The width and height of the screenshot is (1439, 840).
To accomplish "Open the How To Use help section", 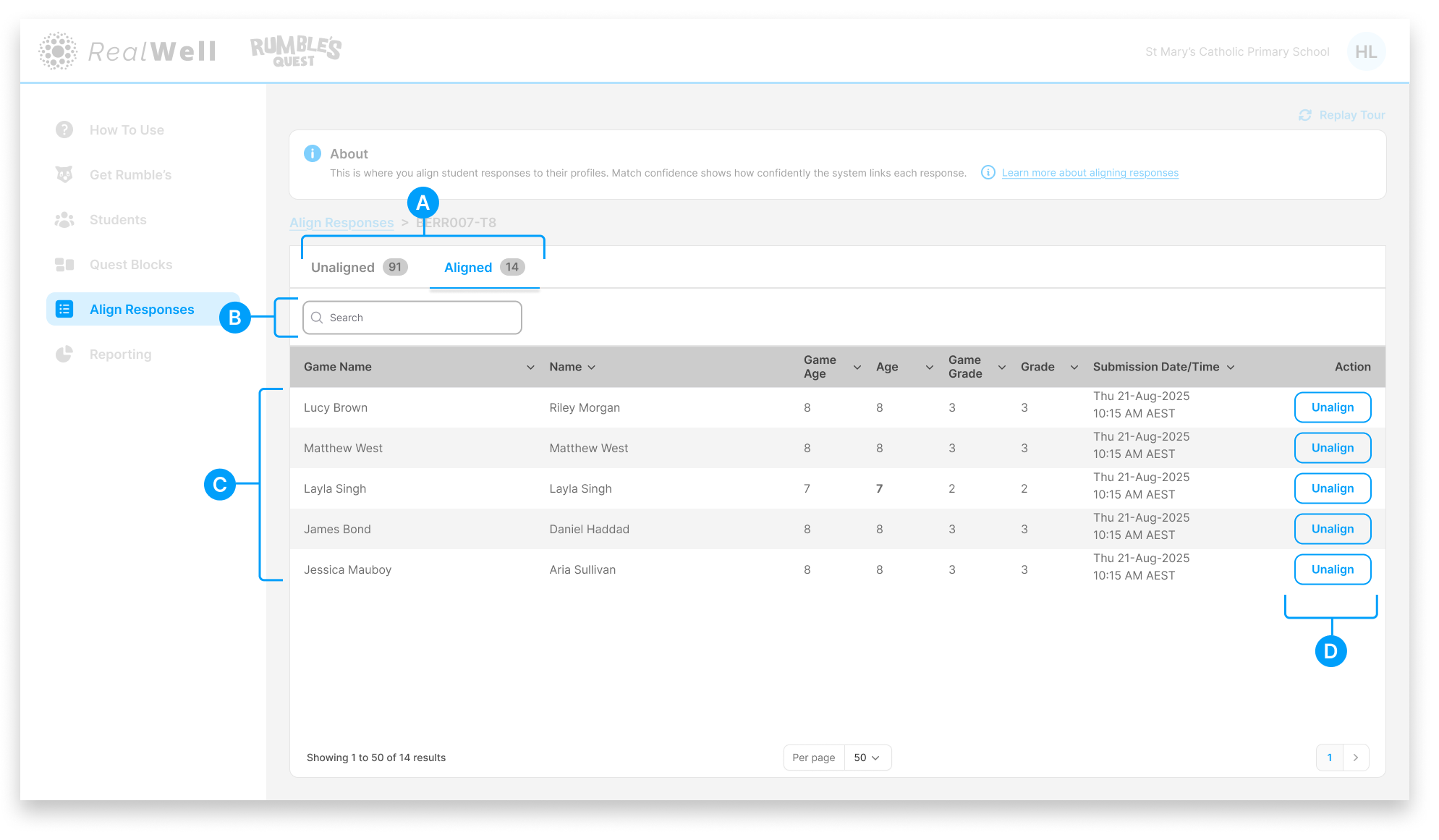I will (127, 130).
